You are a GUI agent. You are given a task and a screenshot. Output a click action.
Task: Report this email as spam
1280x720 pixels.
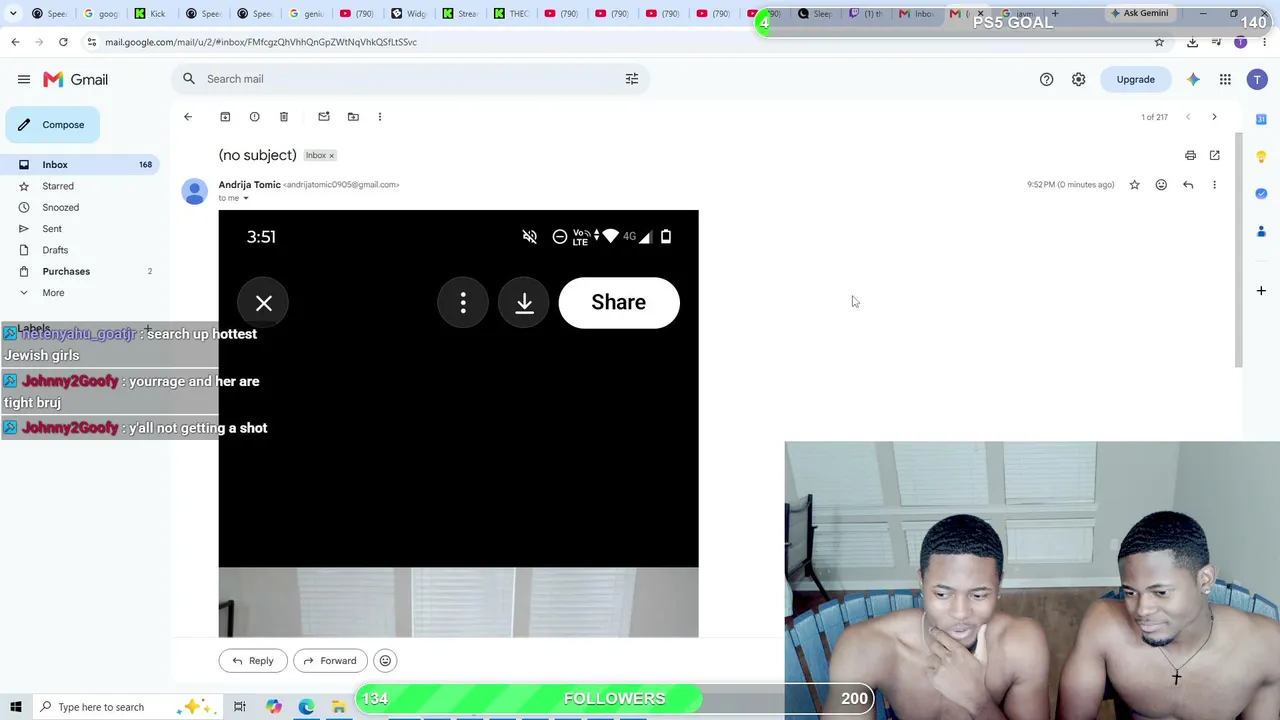click(254, 117)
